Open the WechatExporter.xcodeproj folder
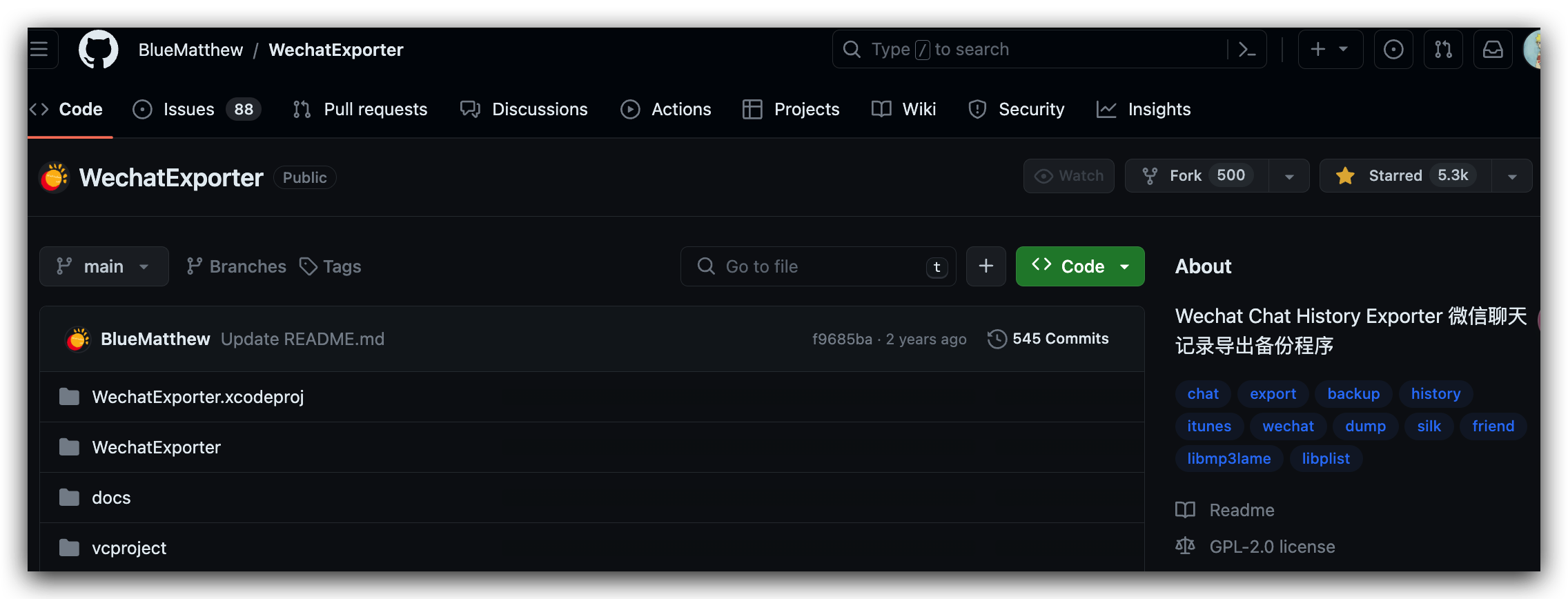The height and width of the screenshot is (599, 1568). 197,397
